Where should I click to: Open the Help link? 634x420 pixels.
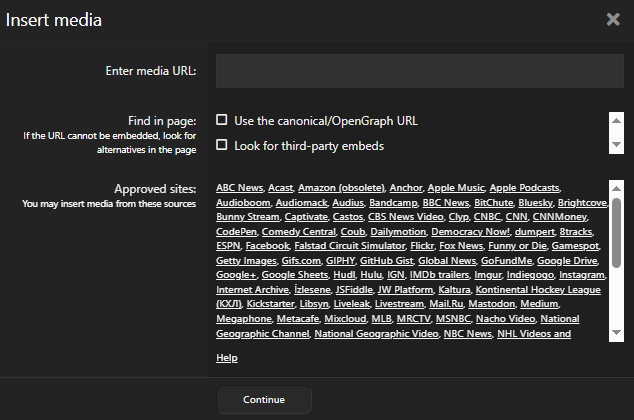[x=227, y=358]
